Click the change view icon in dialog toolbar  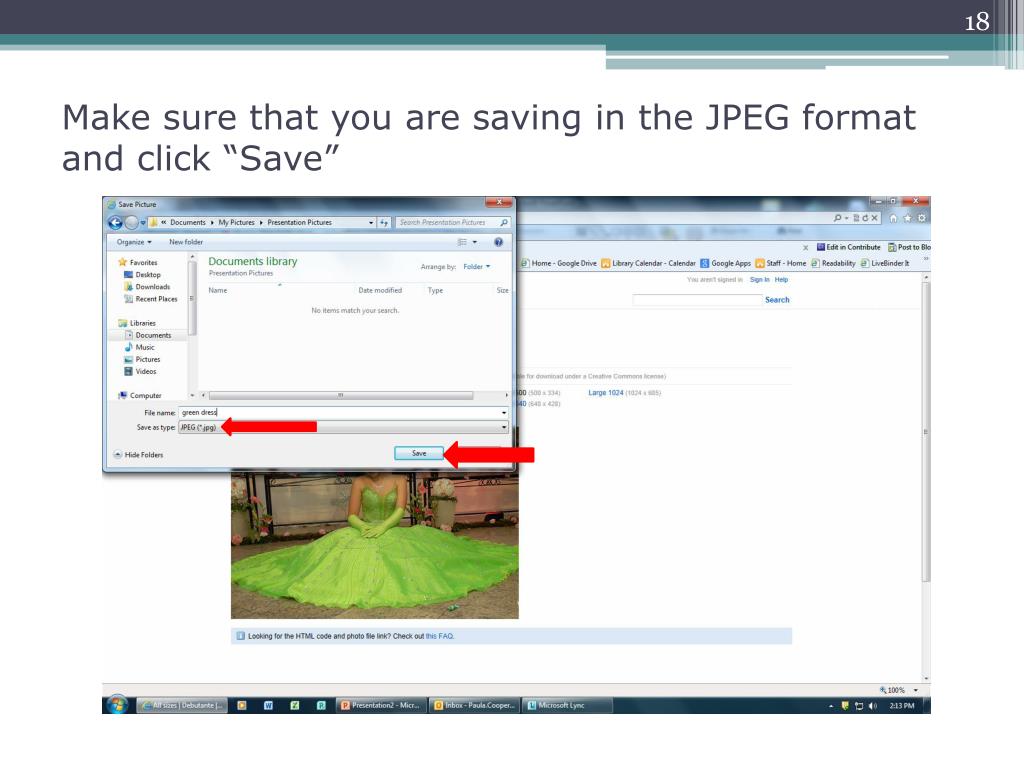pyautogui.click(x=462, y=242)
